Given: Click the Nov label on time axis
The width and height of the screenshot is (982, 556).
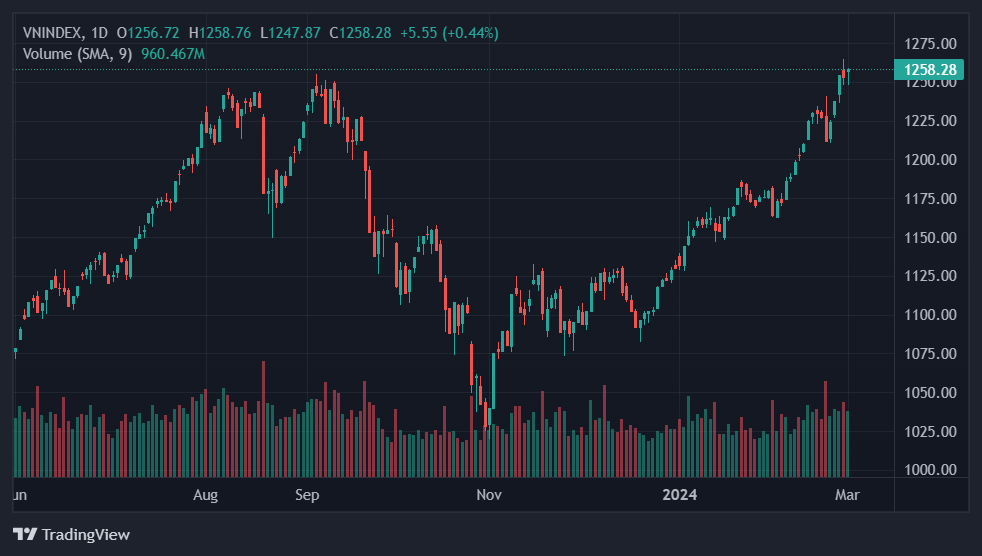Looking at the screenshot, I should 488,495.
